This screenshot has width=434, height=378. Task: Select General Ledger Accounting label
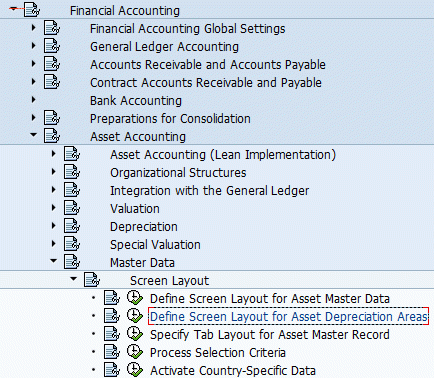click(164, 47)
